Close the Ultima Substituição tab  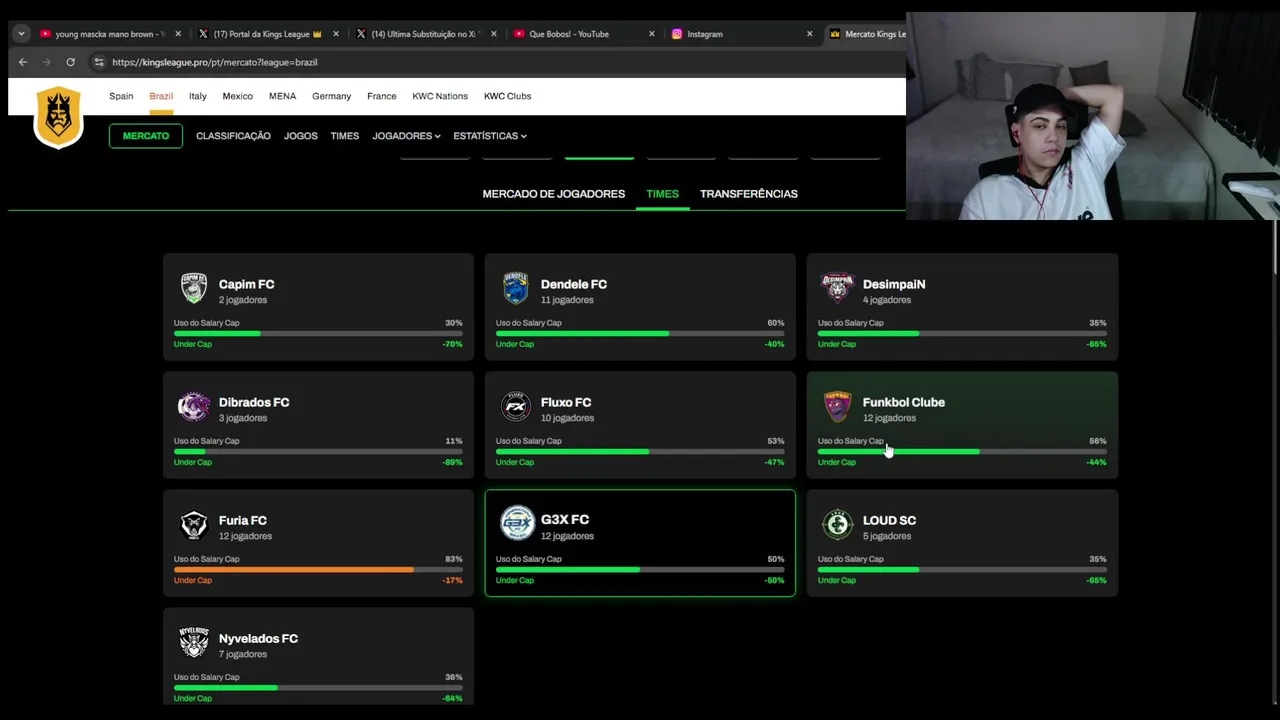(494, 34)
